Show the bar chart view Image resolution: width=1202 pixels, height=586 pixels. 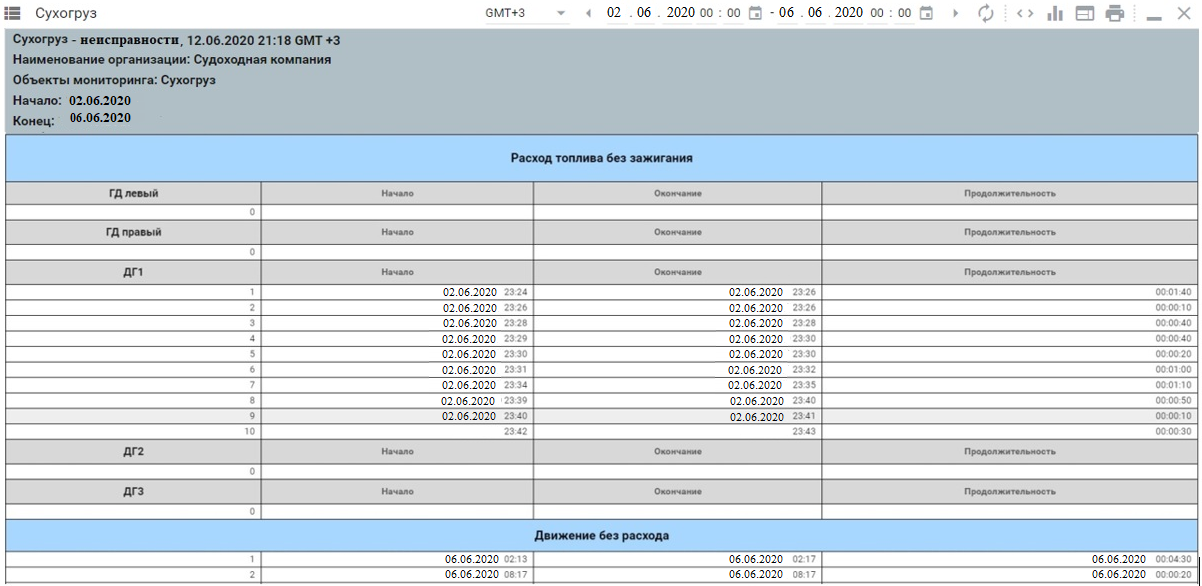click(x=1054, y=13)
